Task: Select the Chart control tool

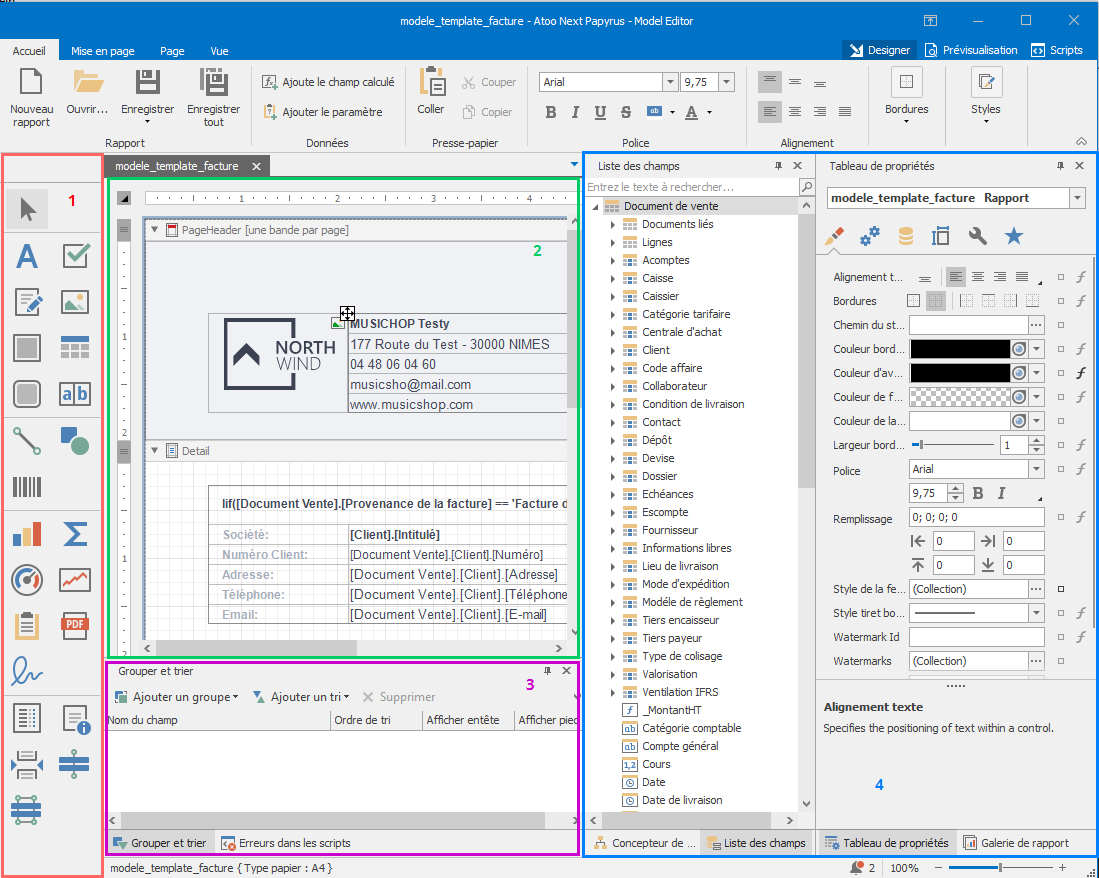Action: point(27,534)
